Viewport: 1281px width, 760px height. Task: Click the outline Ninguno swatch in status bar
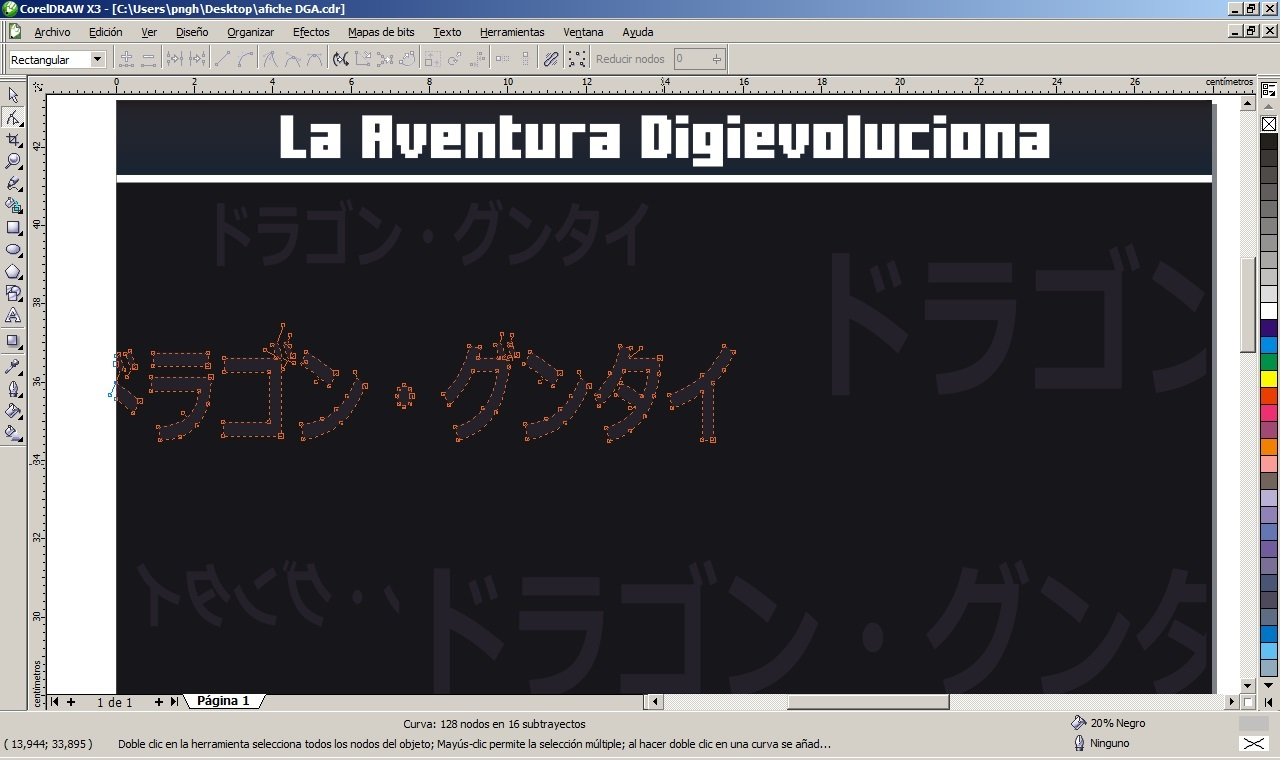tap(1253, 743)
